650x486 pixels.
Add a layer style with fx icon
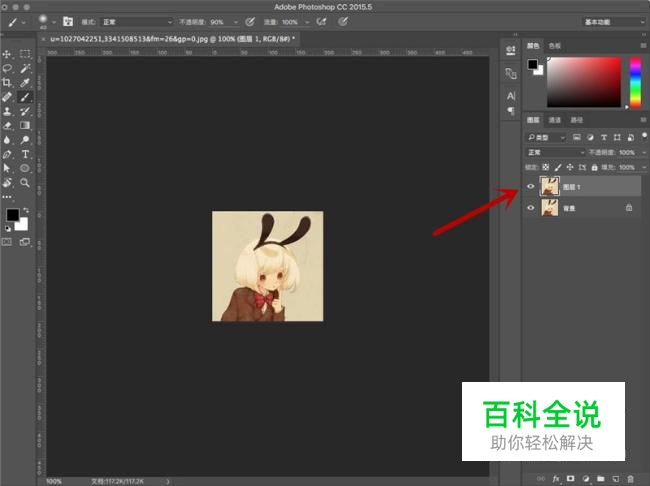[557, 480]
